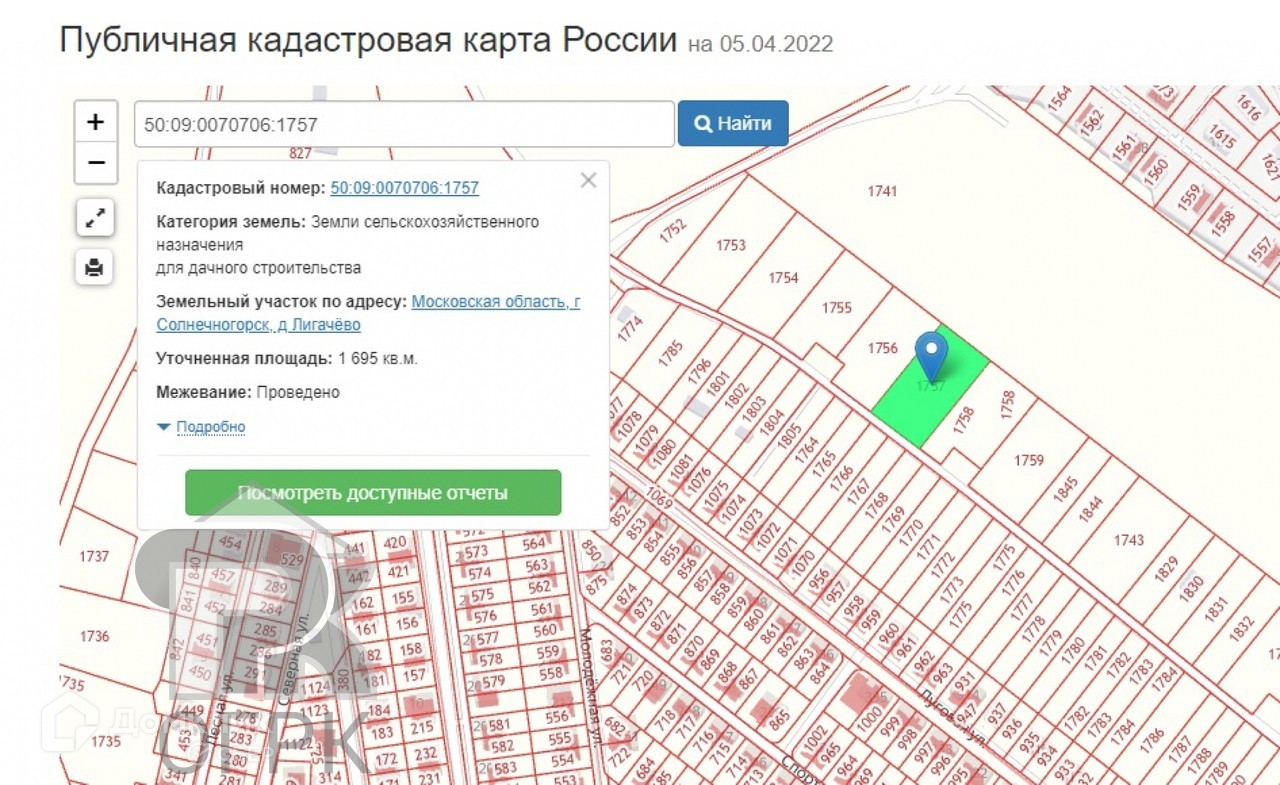Select parcel 1844 on the map
This screenshot has width=1280, height=785.
tap(1092, 510)
